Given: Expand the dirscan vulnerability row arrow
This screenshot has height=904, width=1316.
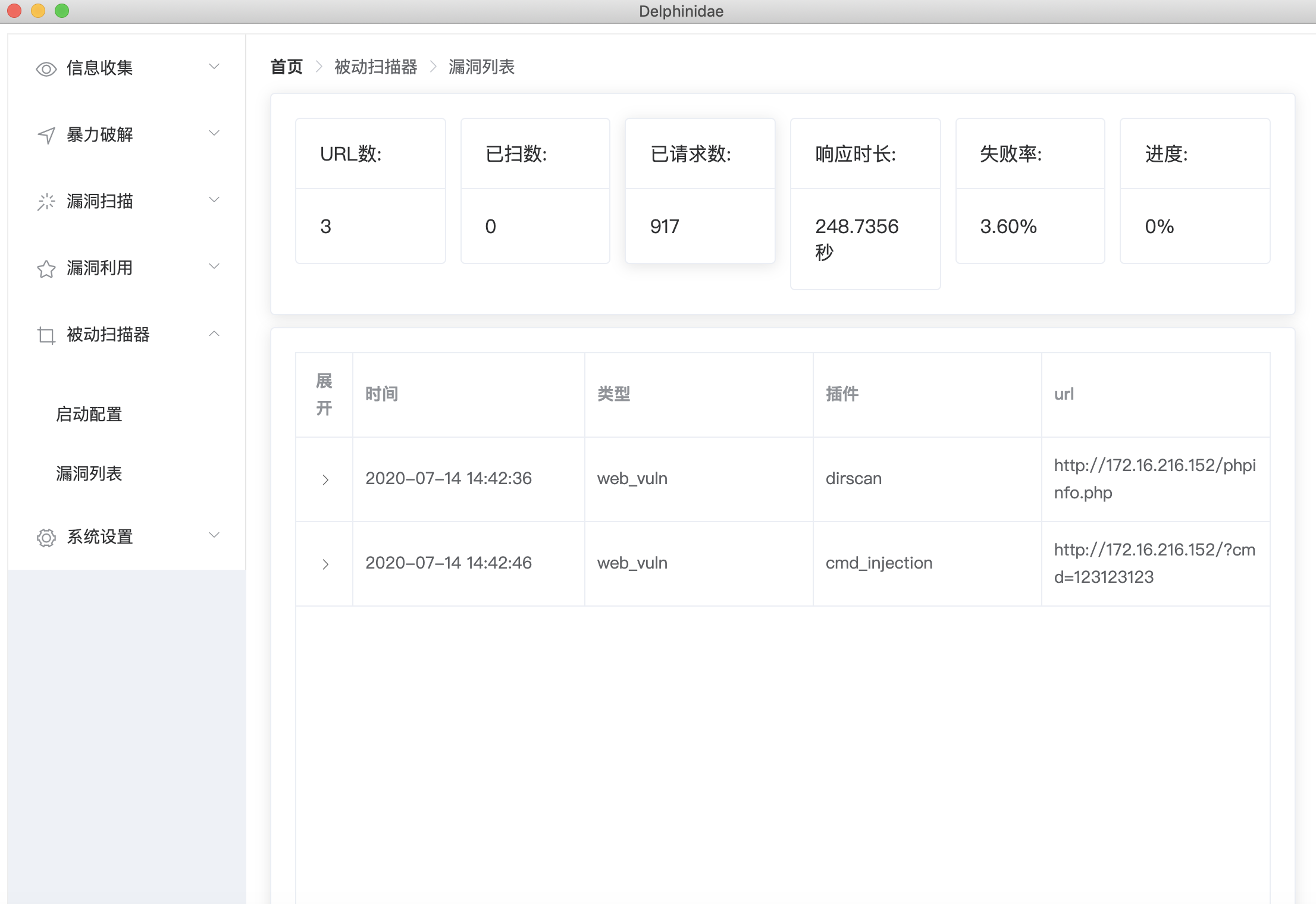Looking at the screenshot, I should coord(325,479).
